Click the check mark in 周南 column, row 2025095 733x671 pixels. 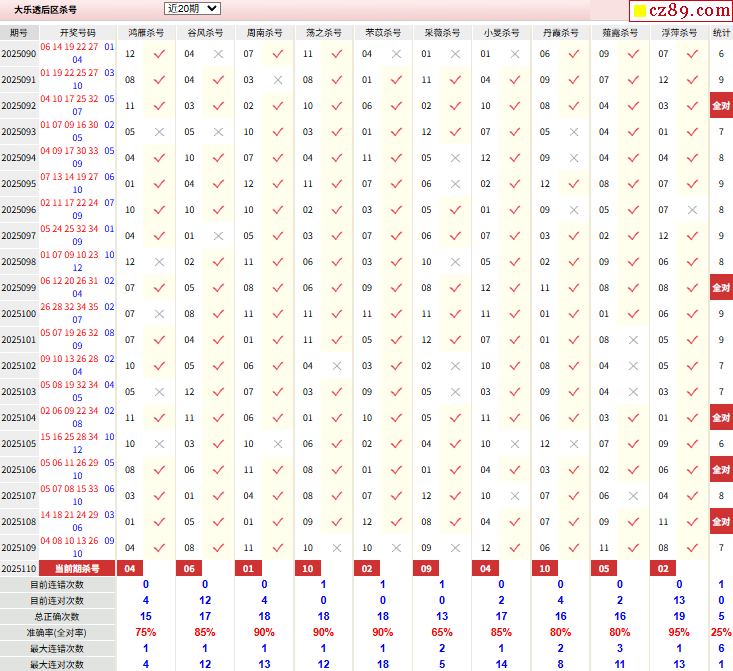tap(278, 184)
